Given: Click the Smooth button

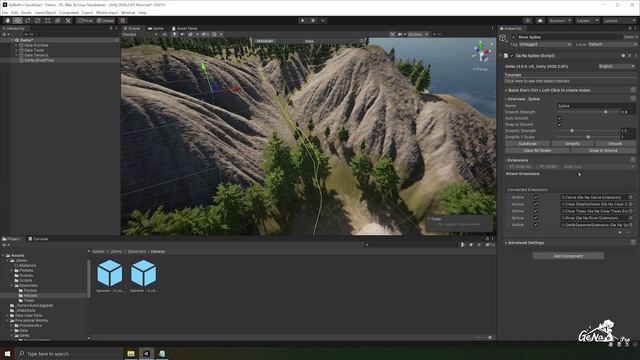Looking at the screenshot, I should 615,144.
